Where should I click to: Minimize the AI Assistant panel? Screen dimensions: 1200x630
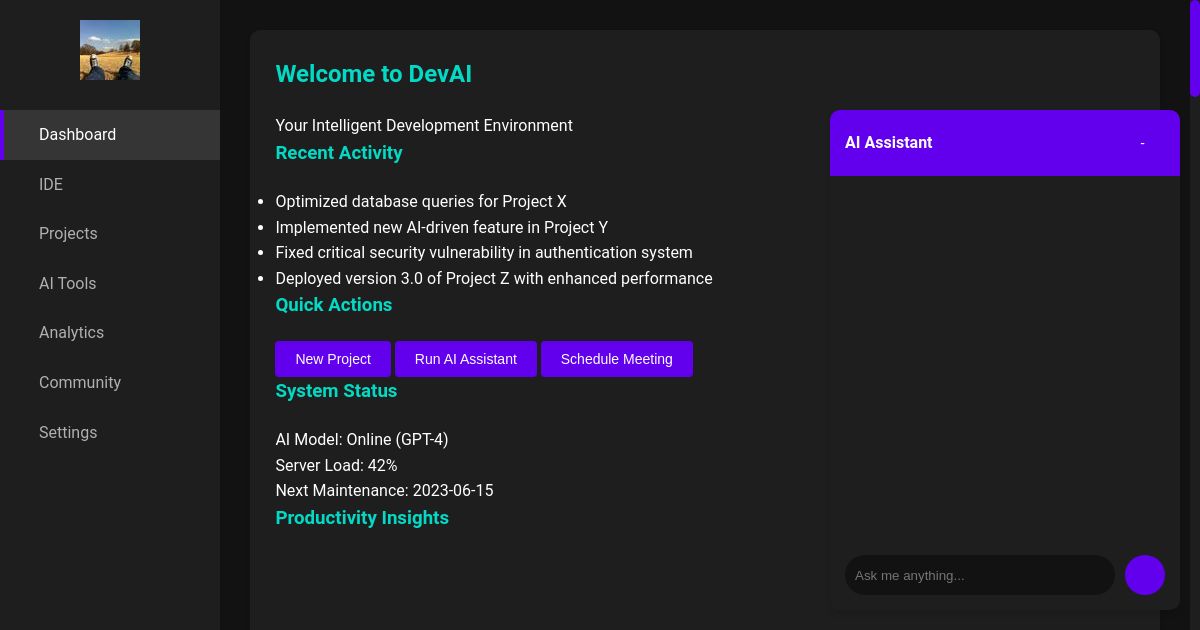(x=1142, y=143)
